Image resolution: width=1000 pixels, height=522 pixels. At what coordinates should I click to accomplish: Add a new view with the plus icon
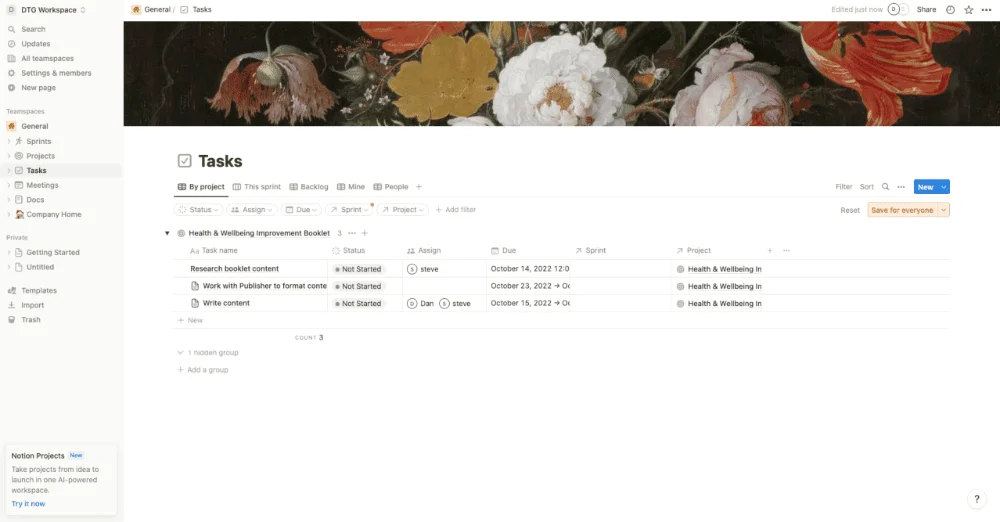(x=419, y=187)
